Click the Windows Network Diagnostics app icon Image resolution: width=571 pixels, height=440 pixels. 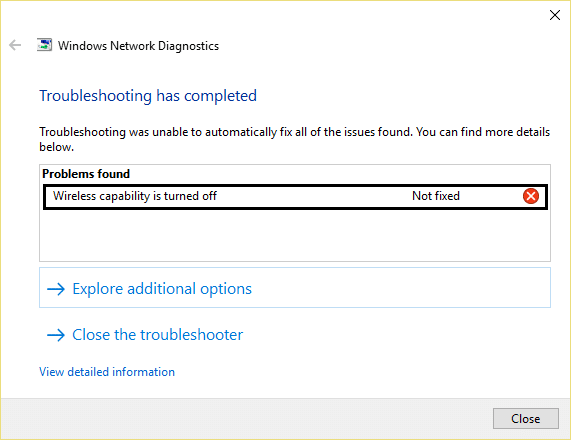[44, 45]
